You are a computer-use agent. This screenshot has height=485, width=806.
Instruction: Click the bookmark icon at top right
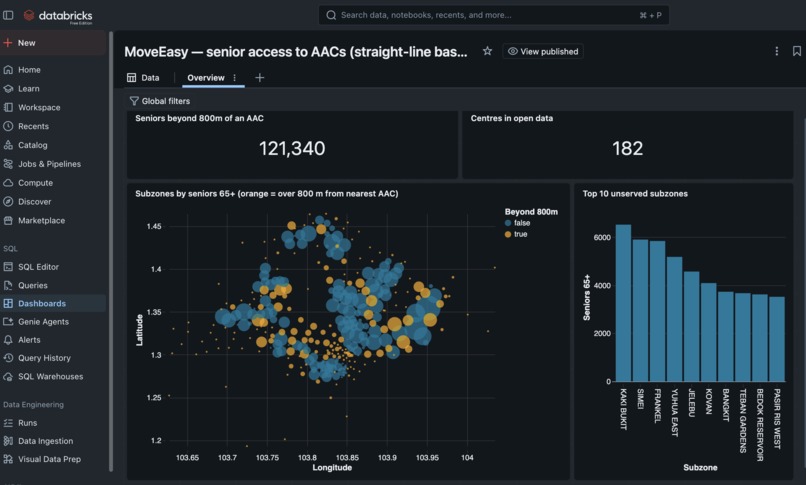pyautogui.click(x=797, y=51)
